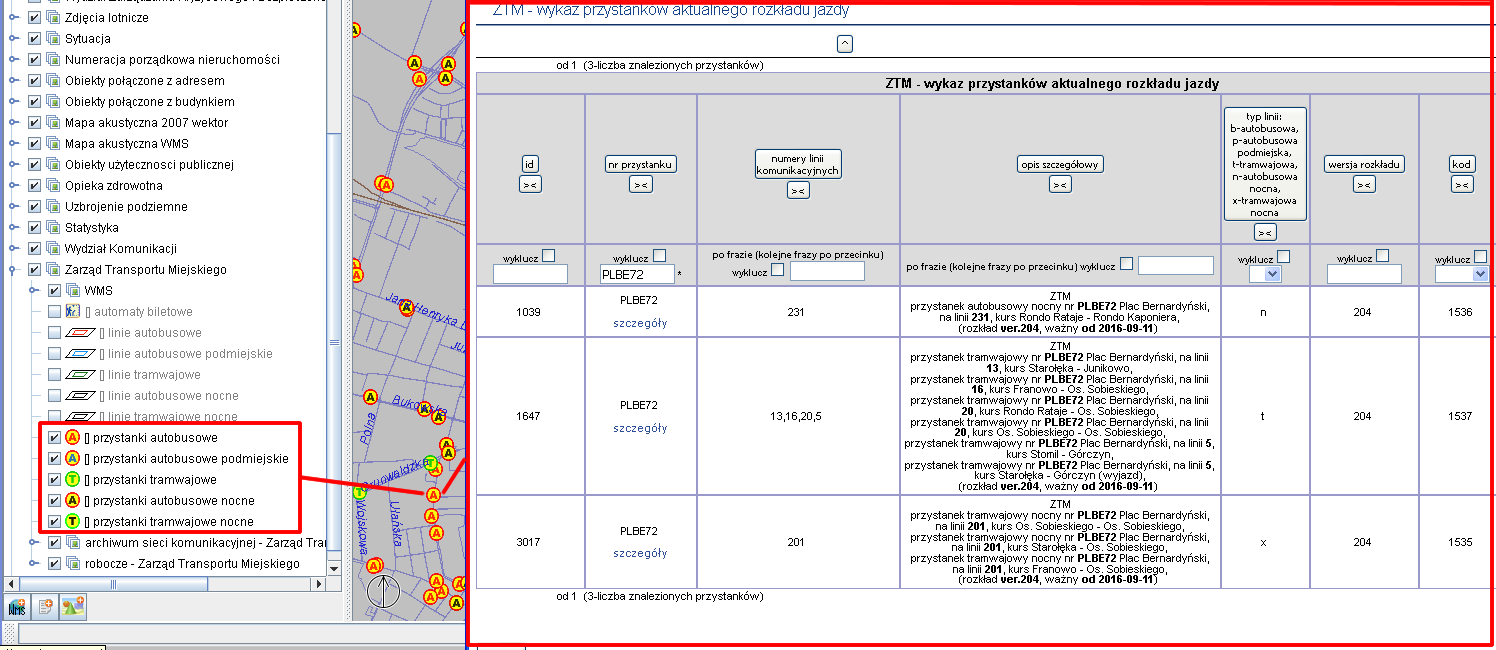This screenshot has height=650, width=1496.
Task: Expand the 'robocze - Zarząd Transportu Miejskiego' node
Action: [x=34, y=564]
